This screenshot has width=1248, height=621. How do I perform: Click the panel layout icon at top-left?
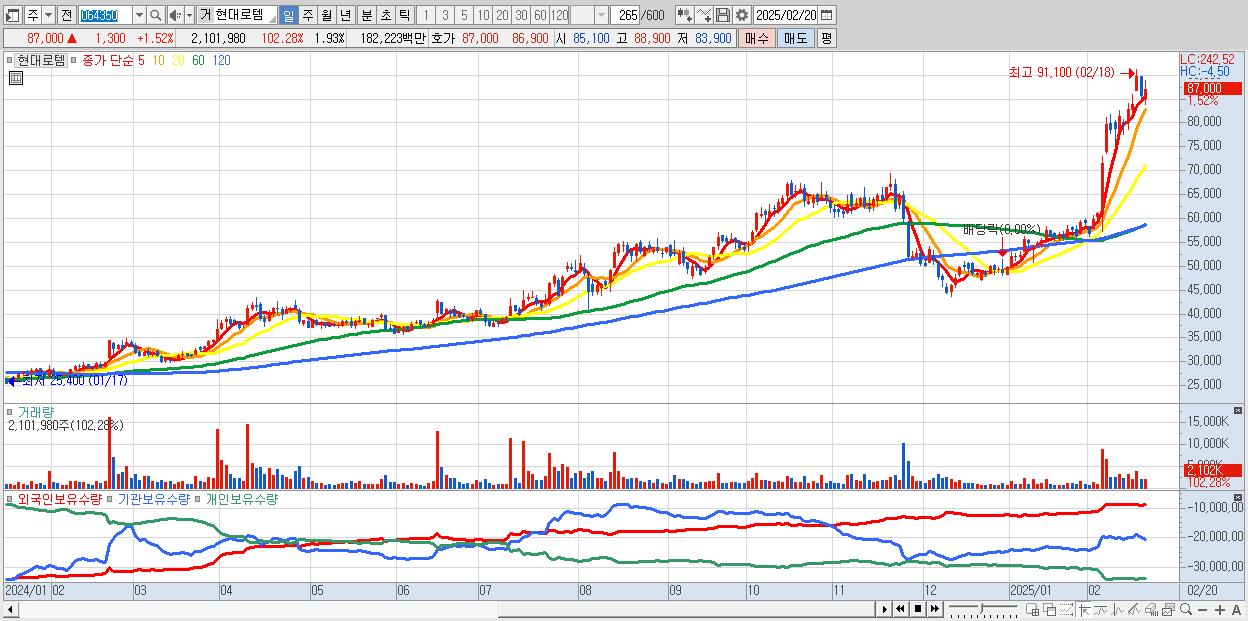tap(12, 15)
